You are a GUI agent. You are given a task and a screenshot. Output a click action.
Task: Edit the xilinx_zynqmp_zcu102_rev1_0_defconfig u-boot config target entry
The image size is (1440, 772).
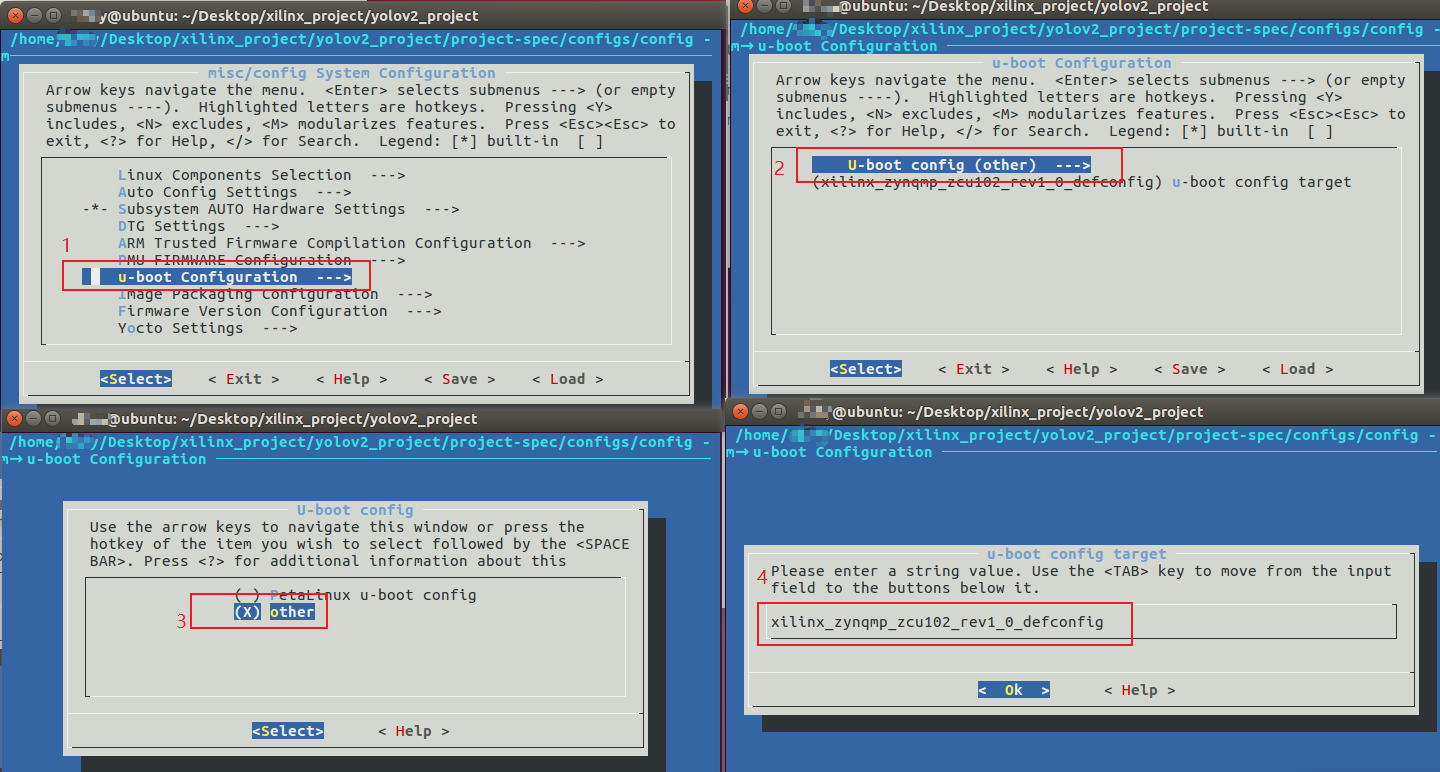1082,182
